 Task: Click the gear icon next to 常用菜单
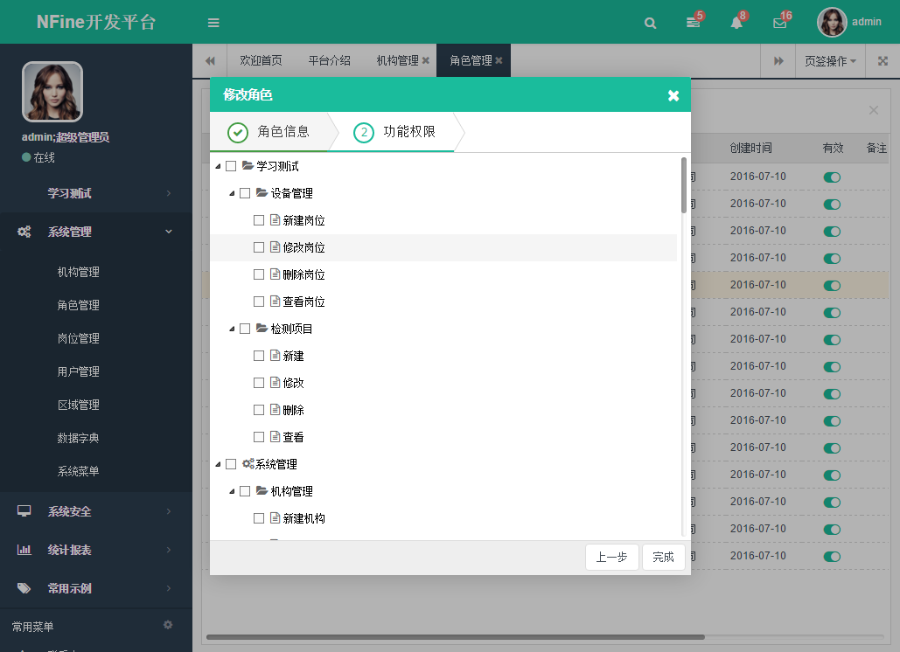(x=168, y=624)
